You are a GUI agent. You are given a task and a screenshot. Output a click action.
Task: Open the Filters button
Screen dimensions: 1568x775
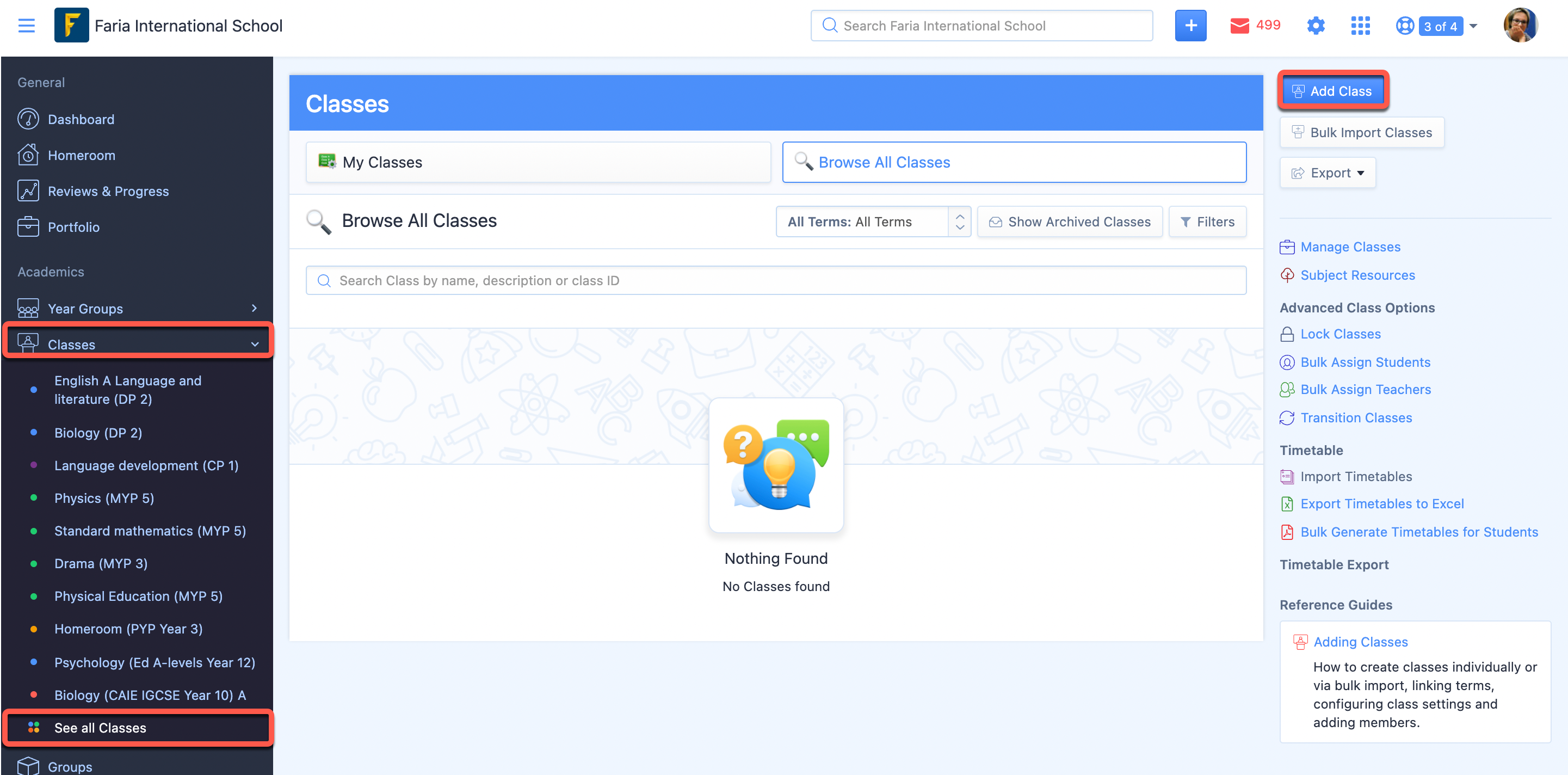1207,222
